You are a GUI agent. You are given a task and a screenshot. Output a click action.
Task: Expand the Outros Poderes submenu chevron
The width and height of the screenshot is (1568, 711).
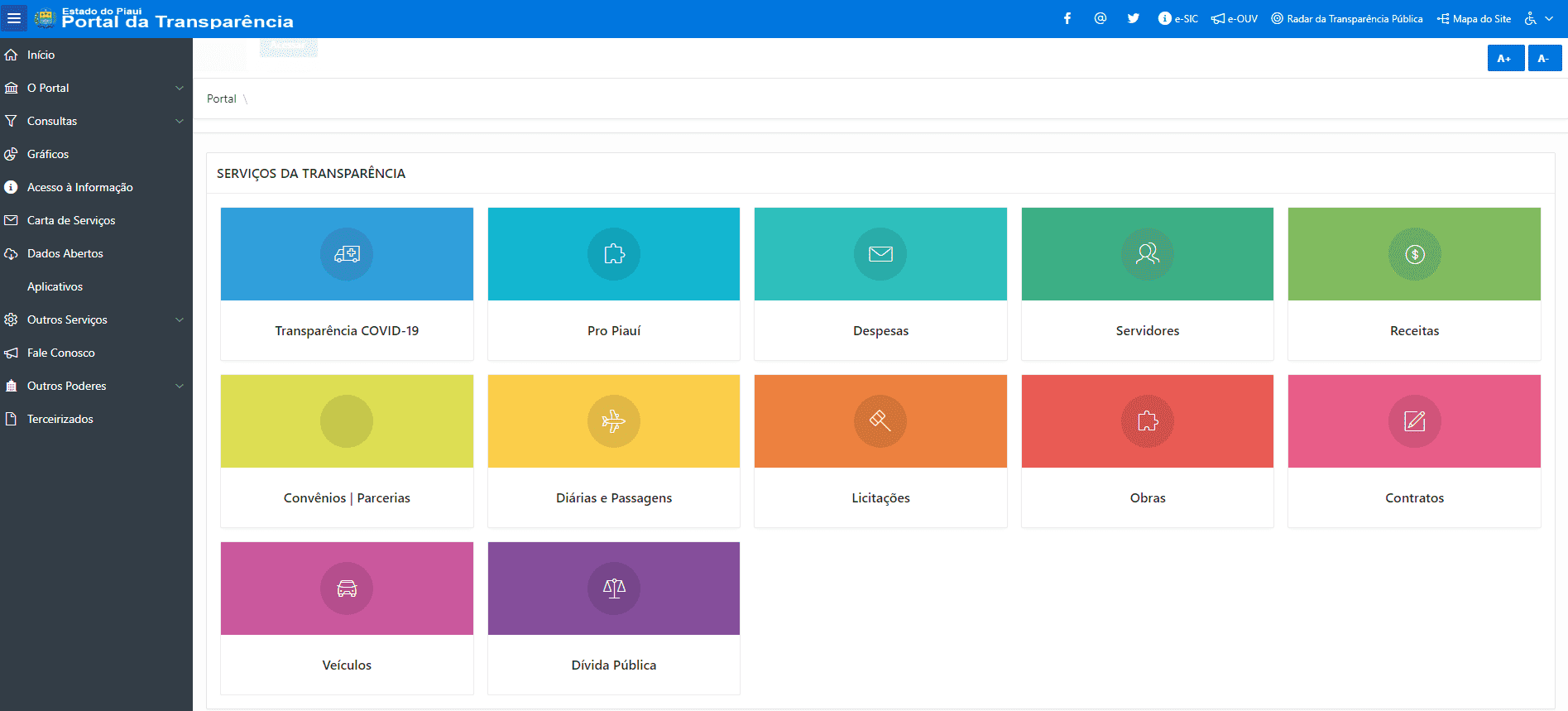point(180,386)
